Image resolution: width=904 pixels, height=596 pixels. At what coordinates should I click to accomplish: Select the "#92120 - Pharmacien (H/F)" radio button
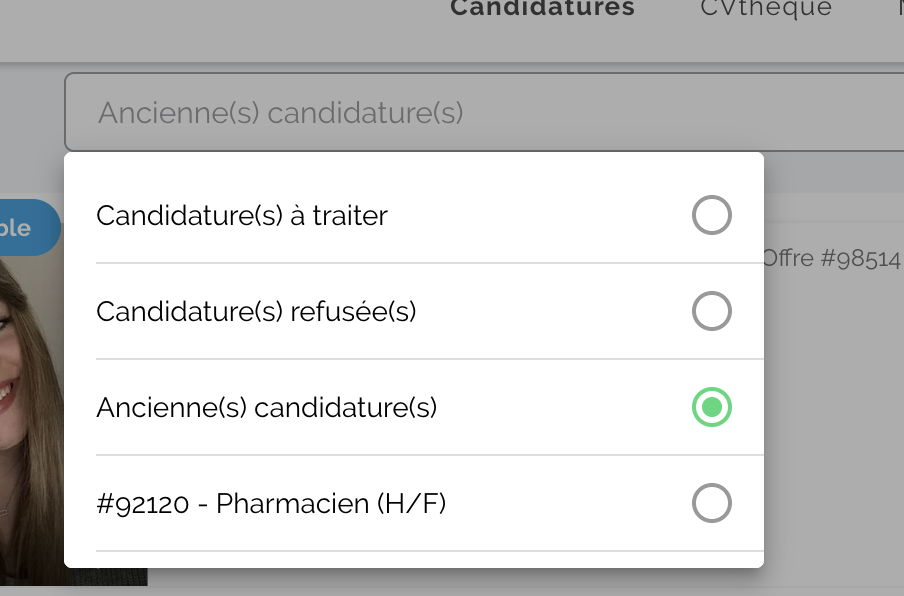pyautogui.click(x=711, y=503)
